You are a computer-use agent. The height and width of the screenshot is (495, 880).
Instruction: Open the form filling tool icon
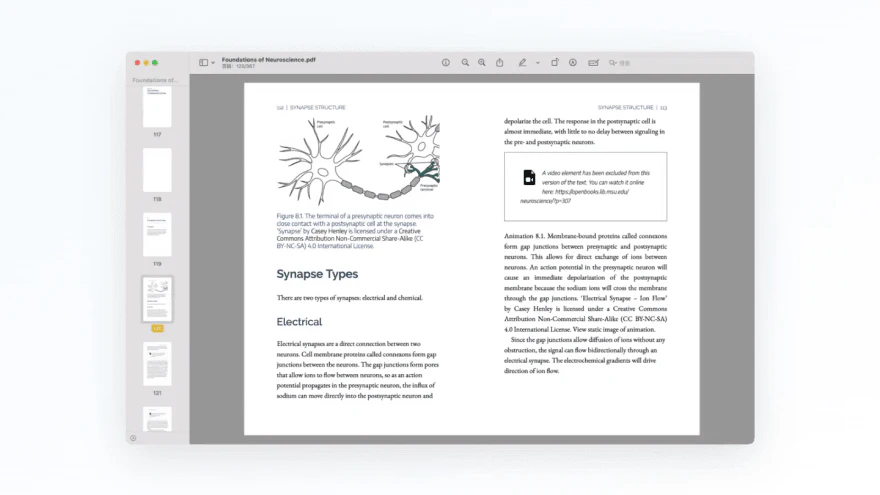point(593,63)
